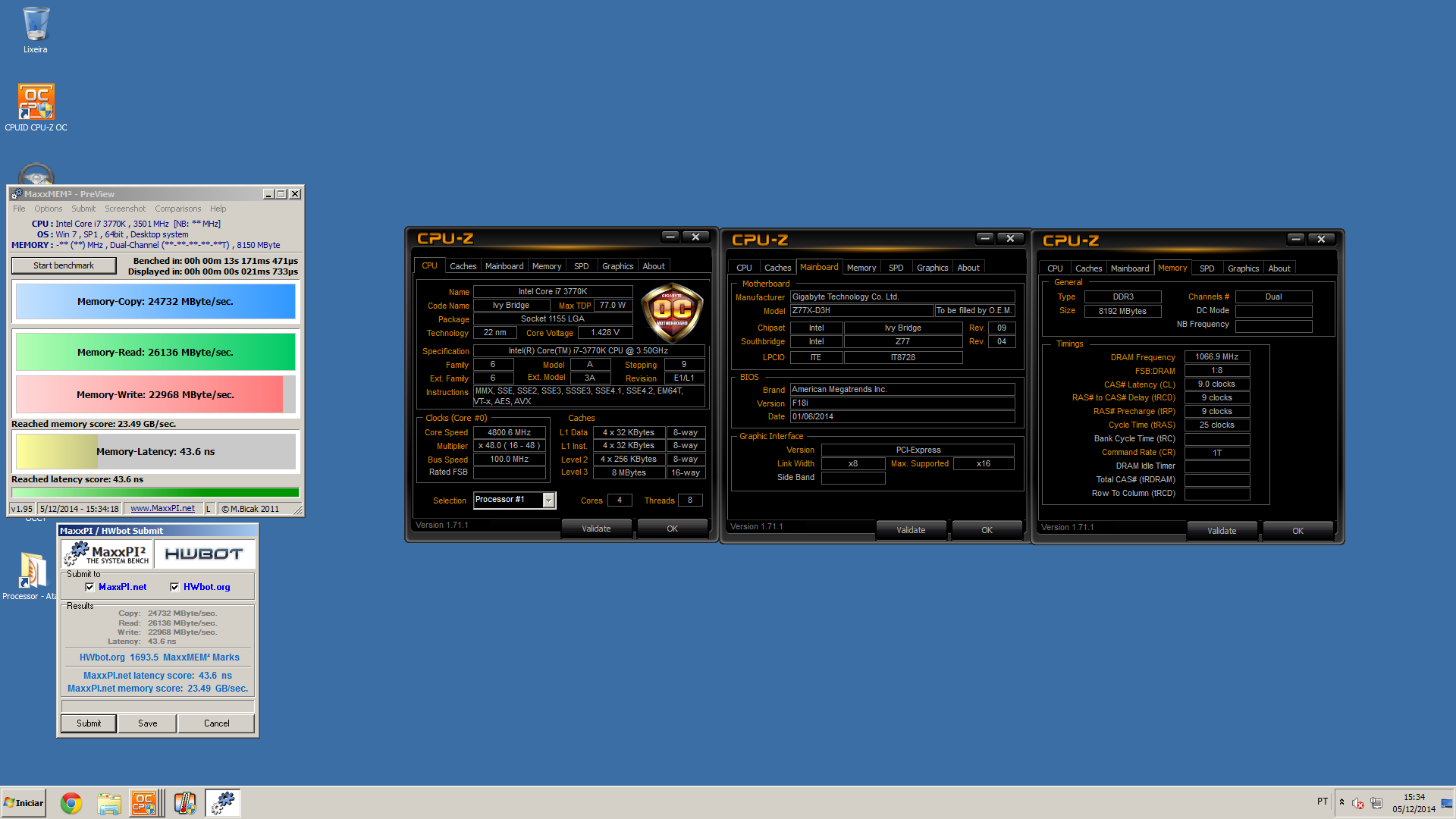The image size is (1456, 819).
Task: Show hidden system tray icons
Action: pos(1341,802)
